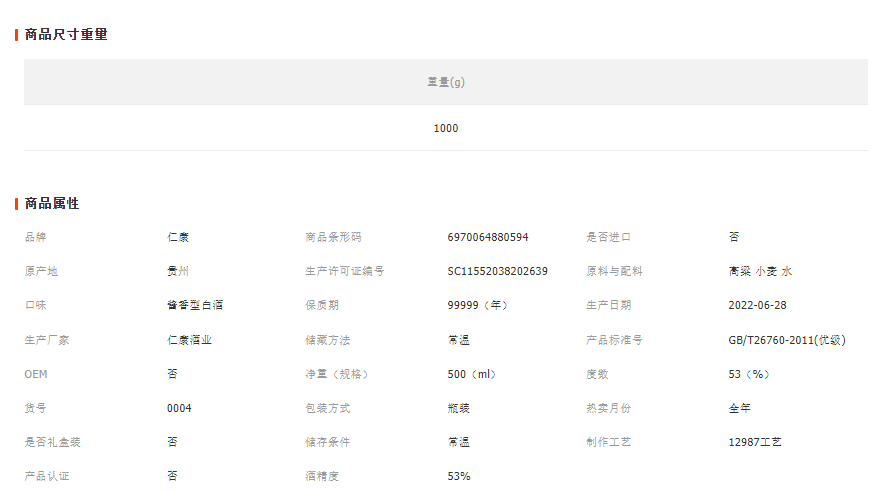
Task: Click the hot-selling months value 全年
Action: (x=739, y=408)
